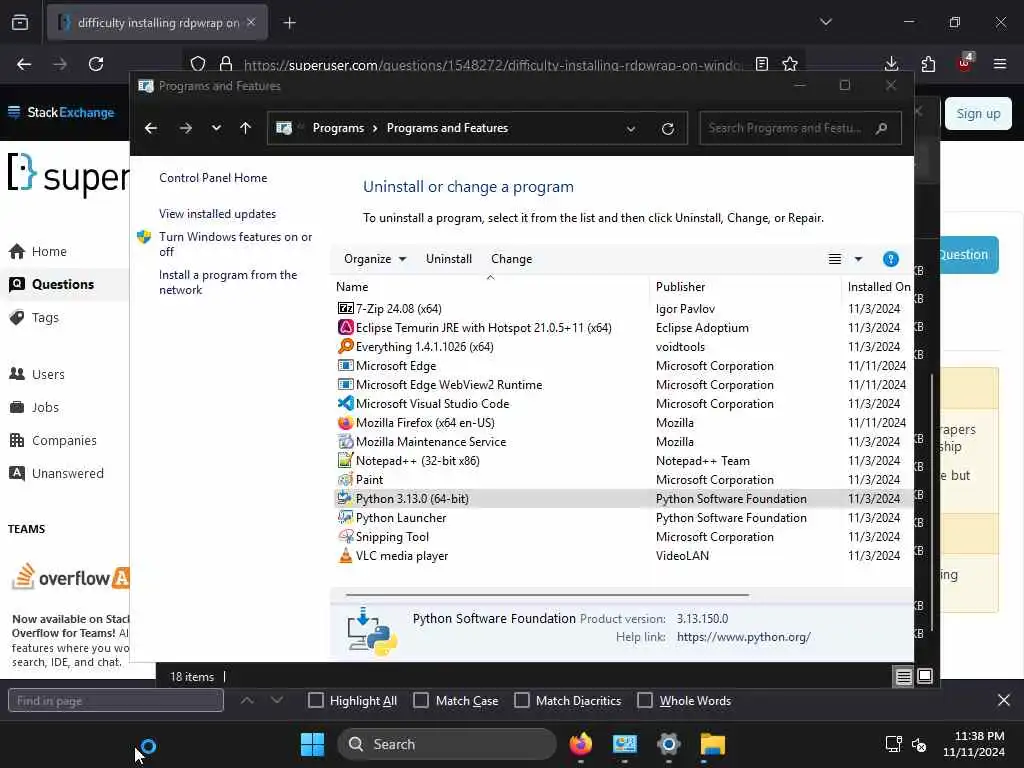1024x768 pixels.
Task: Open Questions in Super User sidebar
Action: pos(65,284)
